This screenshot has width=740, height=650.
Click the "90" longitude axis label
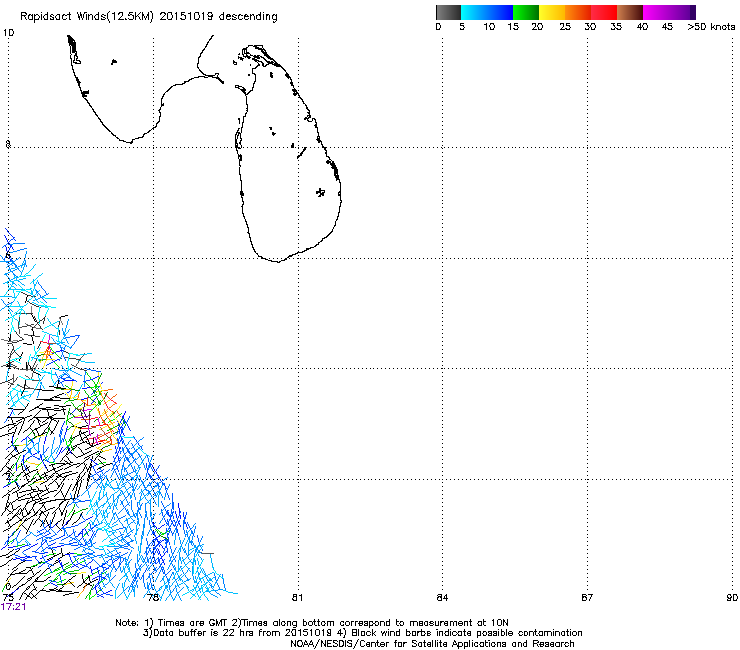732,598
